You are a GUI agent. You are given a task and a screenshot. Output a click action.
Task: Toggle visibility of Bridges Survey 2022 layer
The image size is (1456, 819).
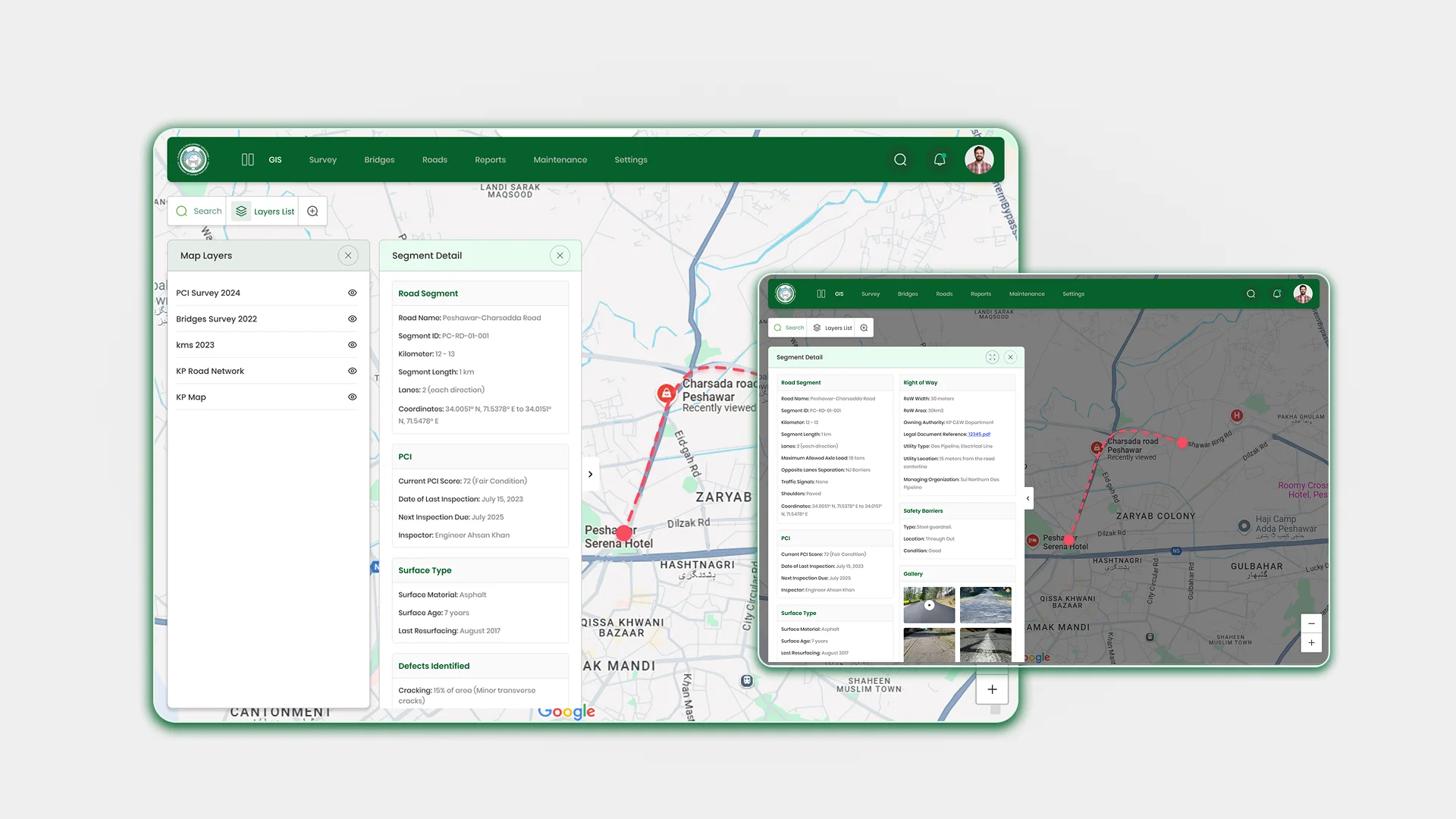[352, 318]
